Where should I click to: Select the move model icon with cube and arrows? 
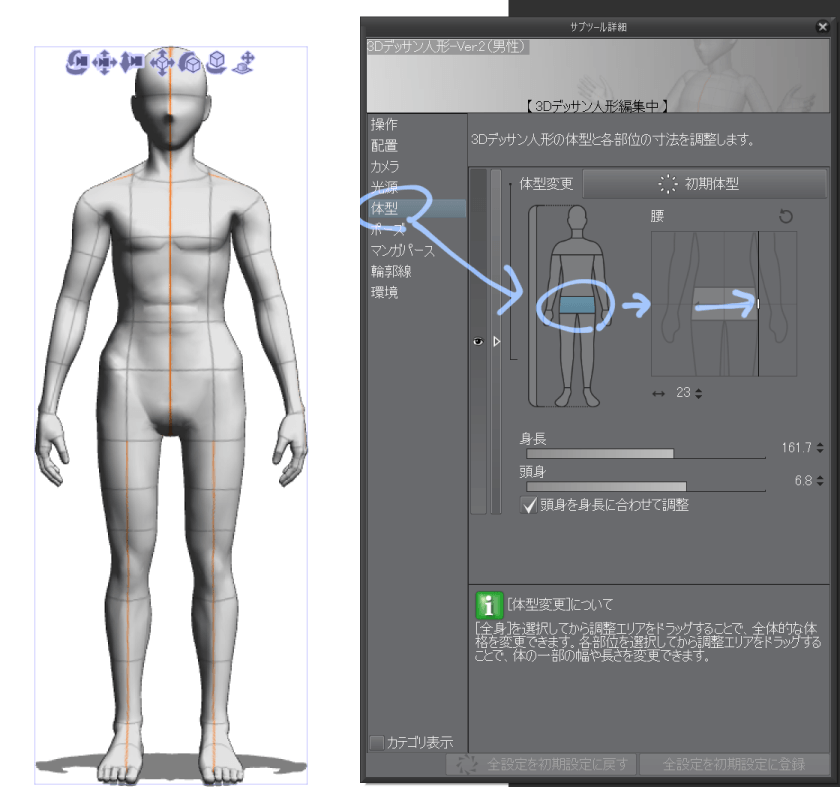click(x=161, y=62)
